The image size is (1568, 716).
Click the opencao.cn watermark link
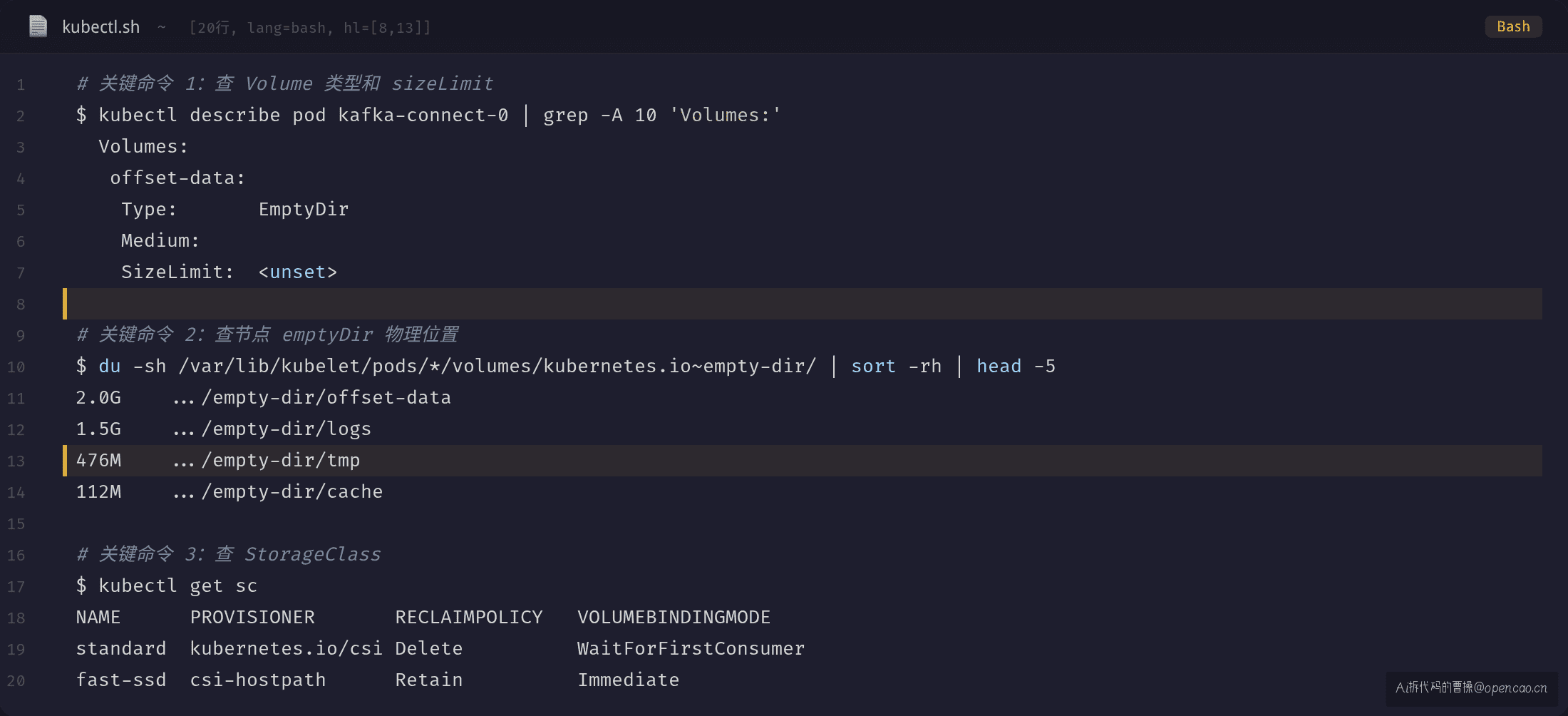pyautogui.click(x=1472, y=687)
